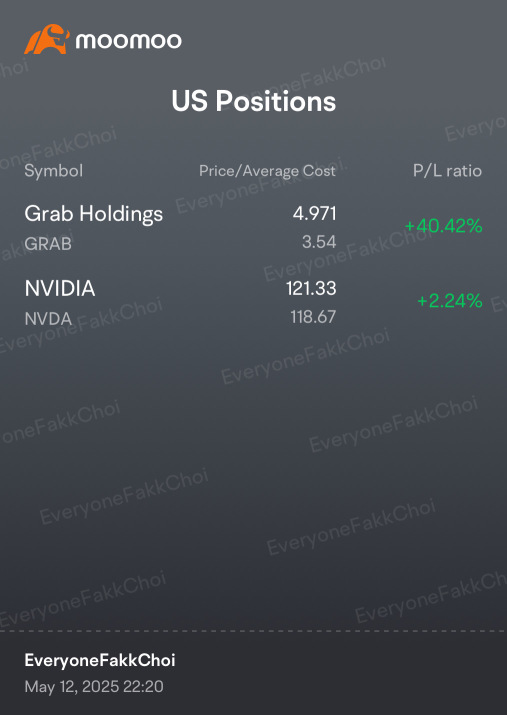Image resolution: width=507 pixels, height=715 pixels.
Task: Click the May 12, 2025 22:20 timestamp
Action: point(94,687)
